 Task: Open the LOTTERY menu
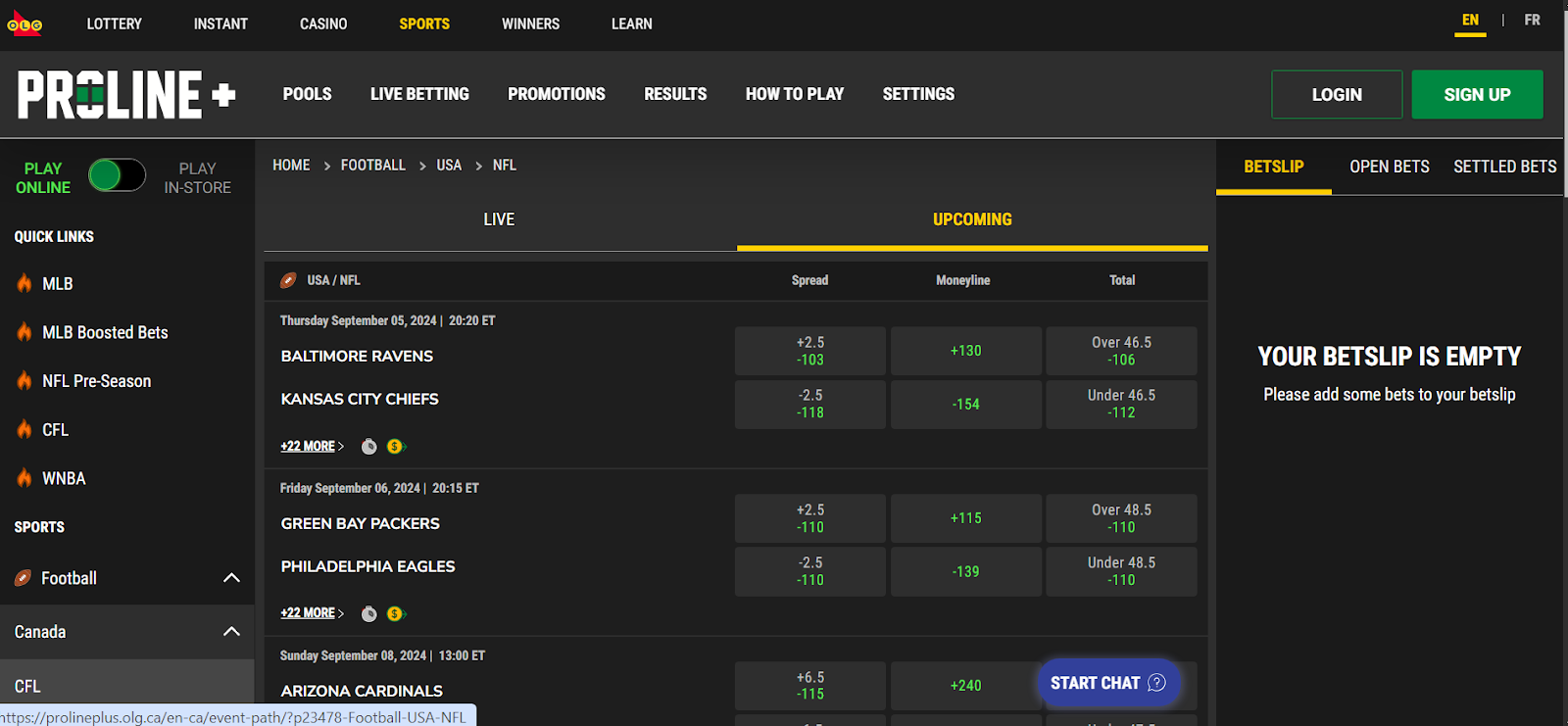coord(114,24)
